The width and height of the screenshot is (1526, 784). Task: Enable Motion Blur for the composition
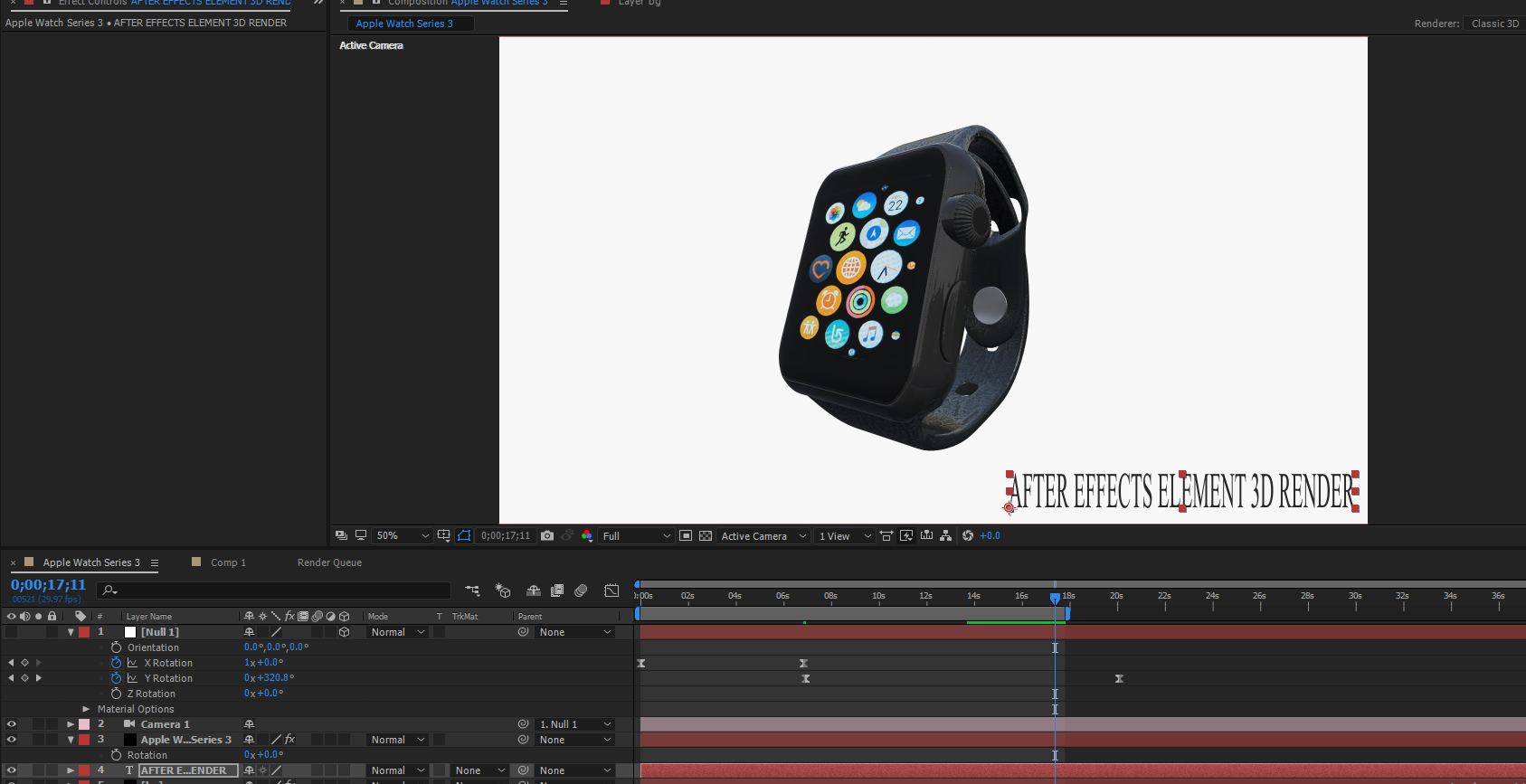pos(581,590)
